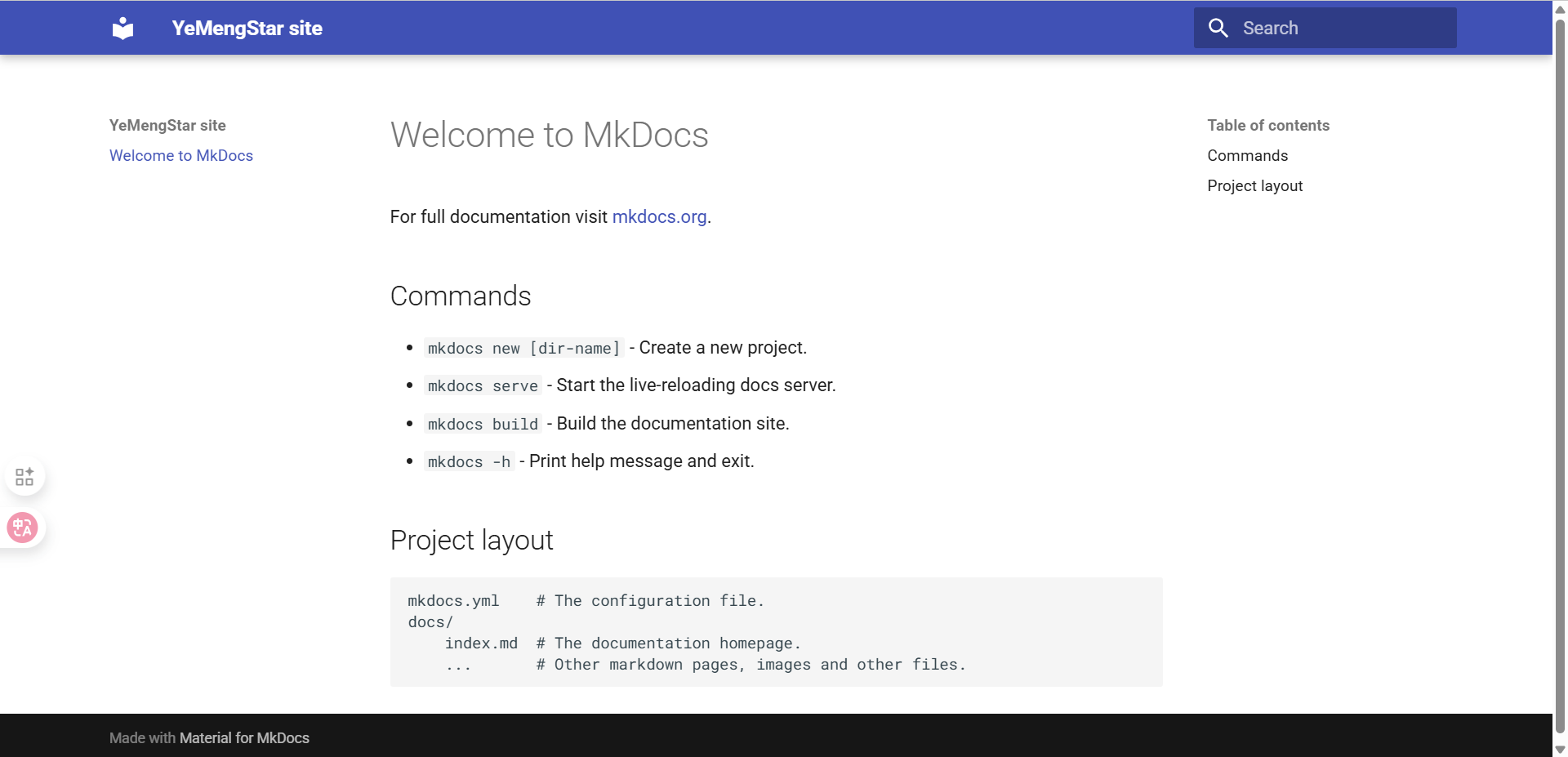Click the Welcome to MkDocs main heading
Viewport: 1568px width, 757px height.
tap(549, 135)
